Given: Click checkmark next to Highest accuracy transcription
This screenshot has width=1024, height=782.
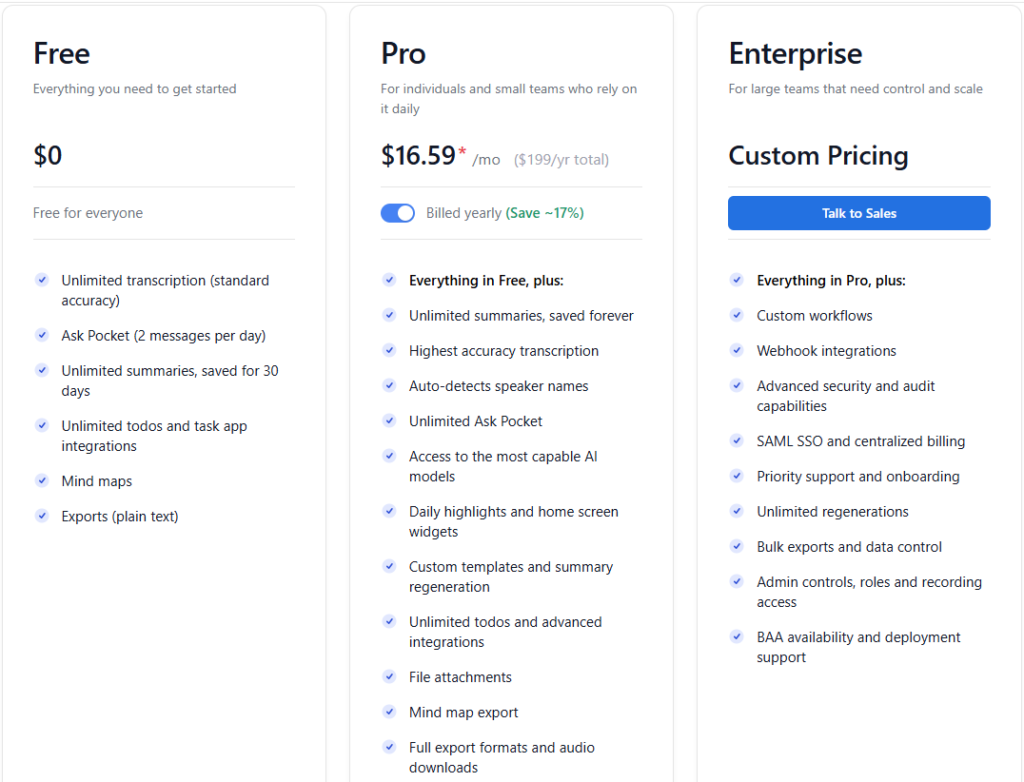Looking at the screenshot, I should coord(389,350).
